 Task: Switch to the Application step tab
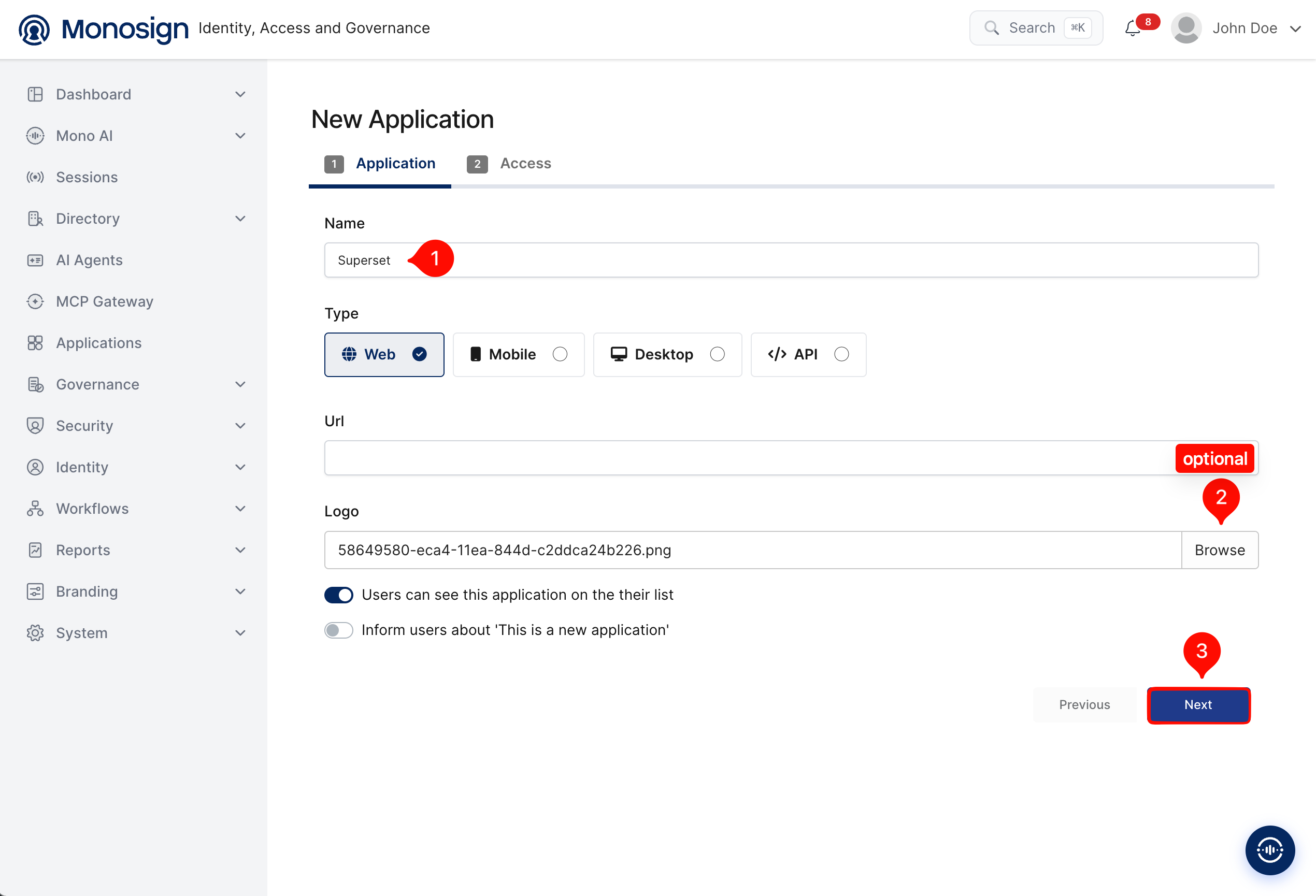(380, 164)
